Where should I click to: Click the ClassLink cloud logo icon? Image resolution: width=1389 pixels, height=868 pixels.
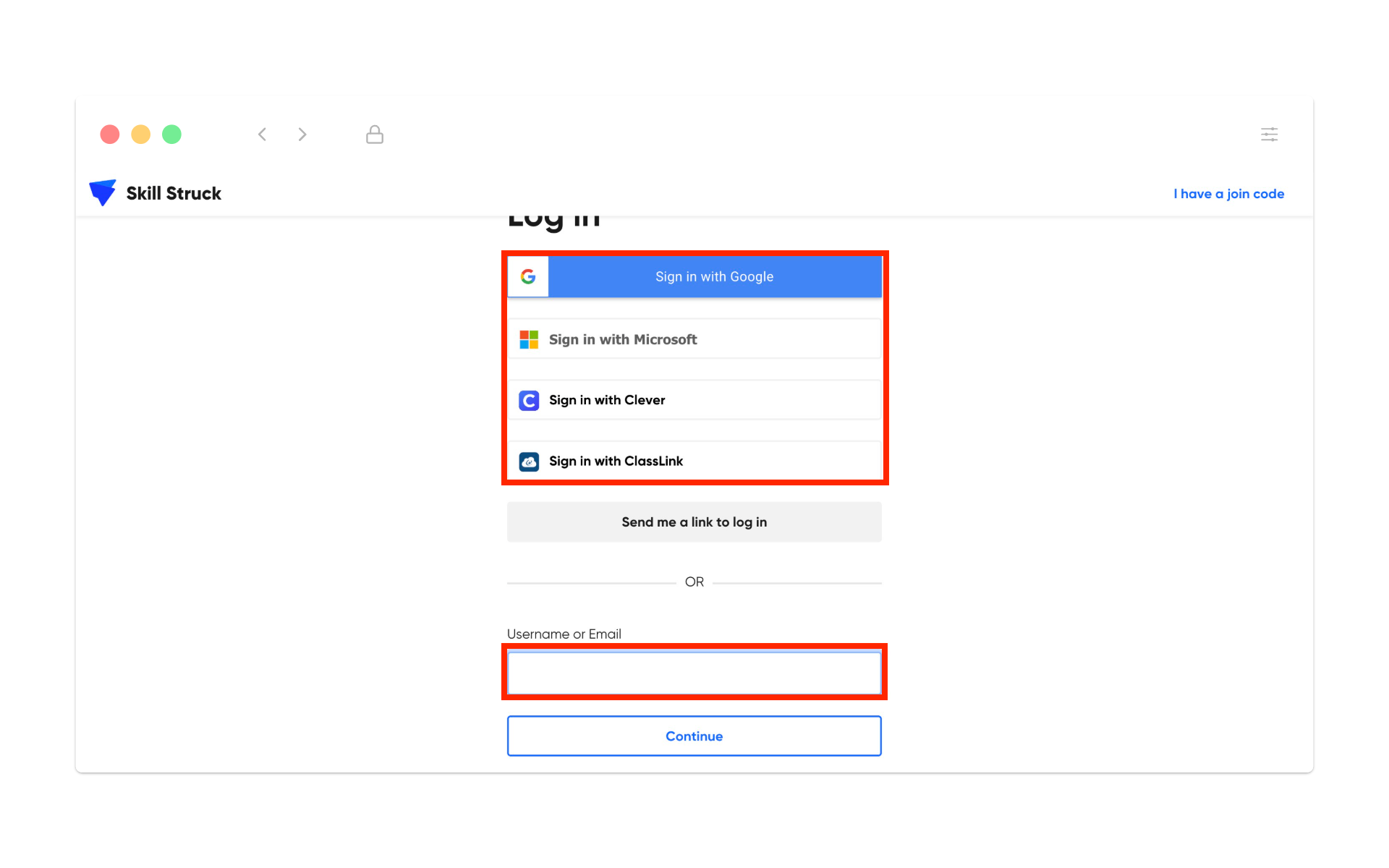point(529,461)
